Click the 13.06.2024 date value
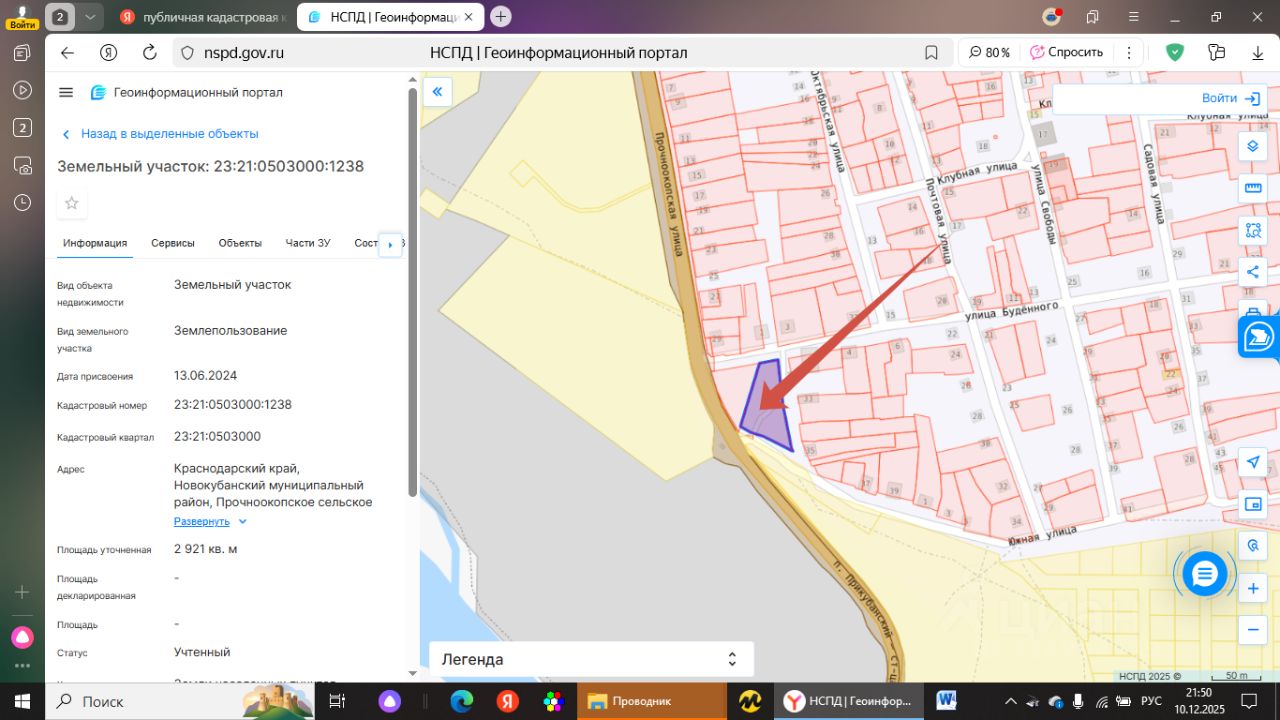Viewport: 1280px width, 720px height. point(205,376)
